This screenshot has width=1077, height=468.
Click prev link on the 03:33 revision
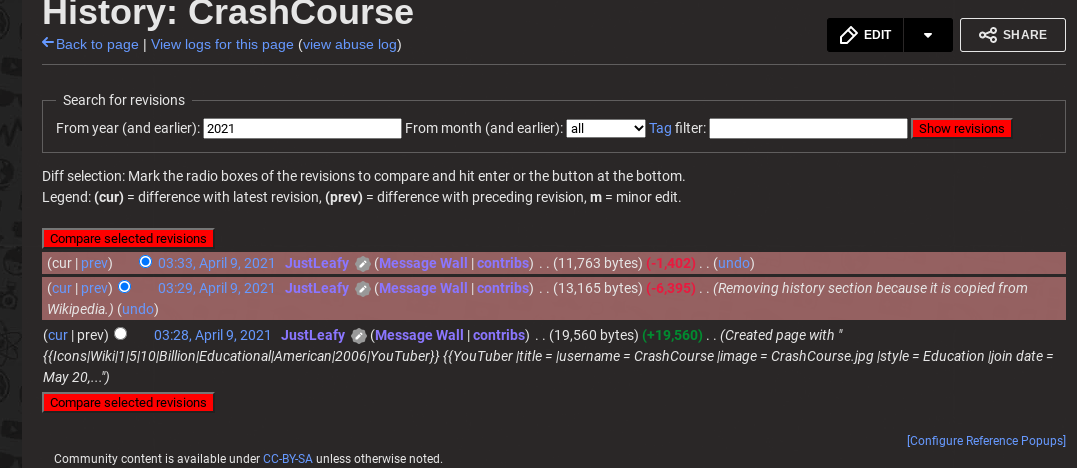click(x=95, y=263)
